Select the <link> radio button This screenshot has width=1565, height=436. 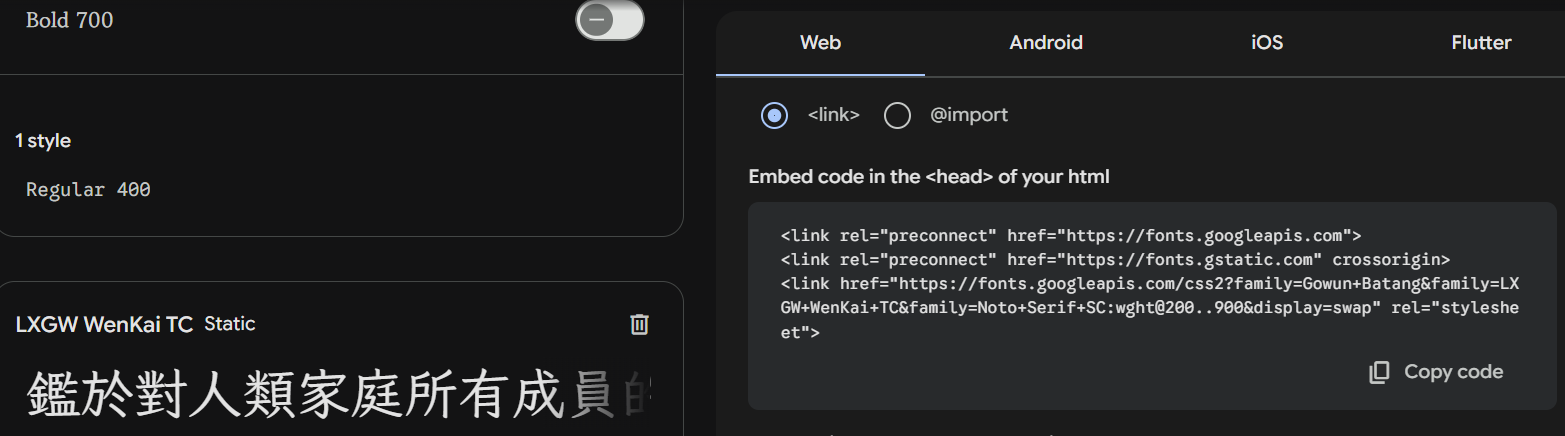[774, 115]
